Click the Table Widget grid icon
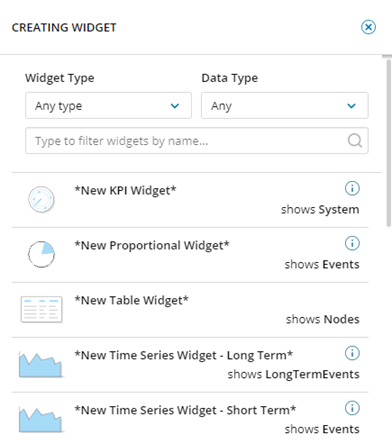 point(41,309)
